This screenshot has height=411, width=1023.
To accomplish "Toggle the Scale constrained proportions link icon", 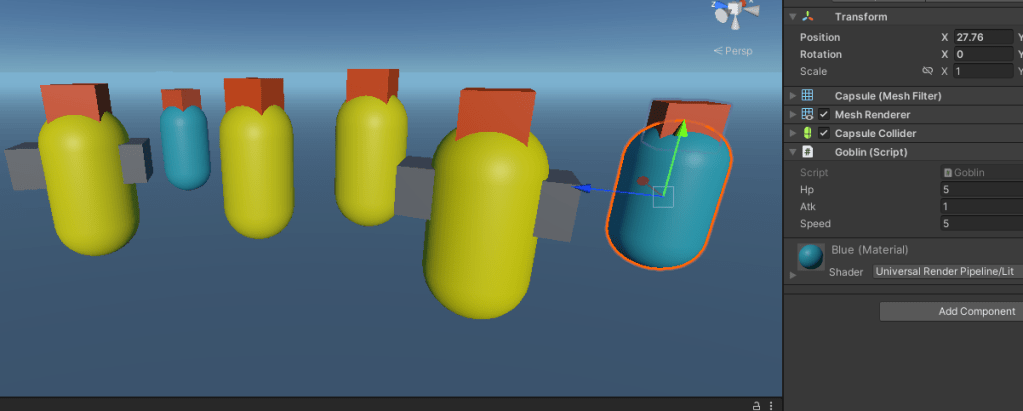I will [927, 71].
